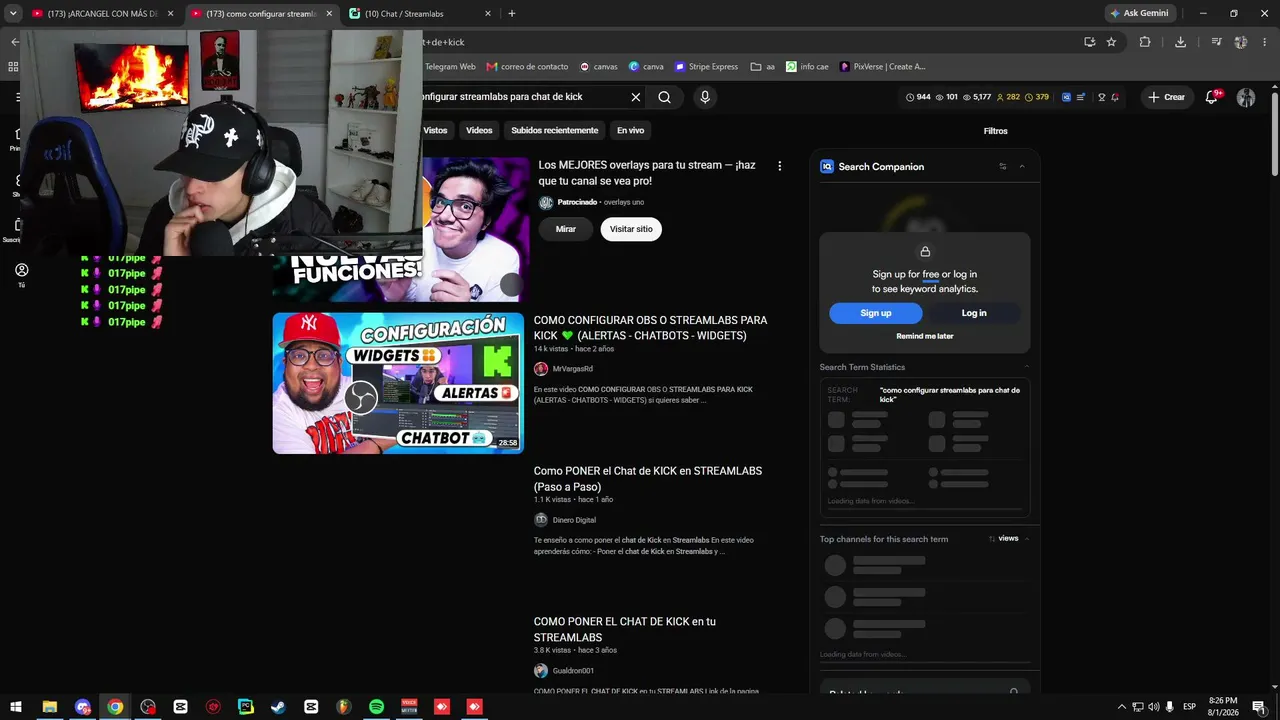Click Log in in Search Companion

coord(974,313)
